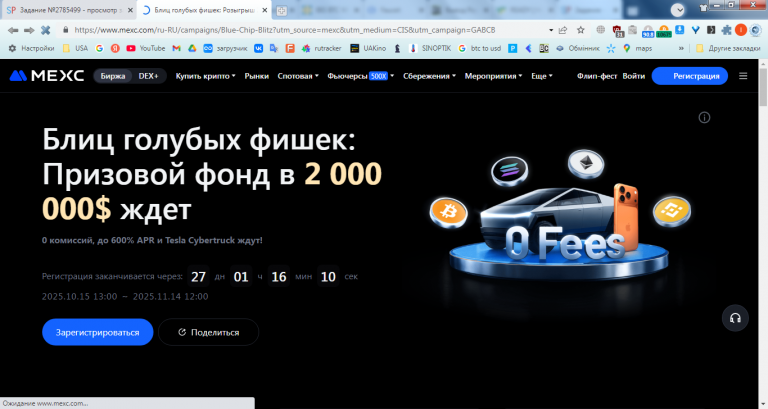Click the Поделиться share button
Screen dimensions: 768x409
tap(209, 332)
